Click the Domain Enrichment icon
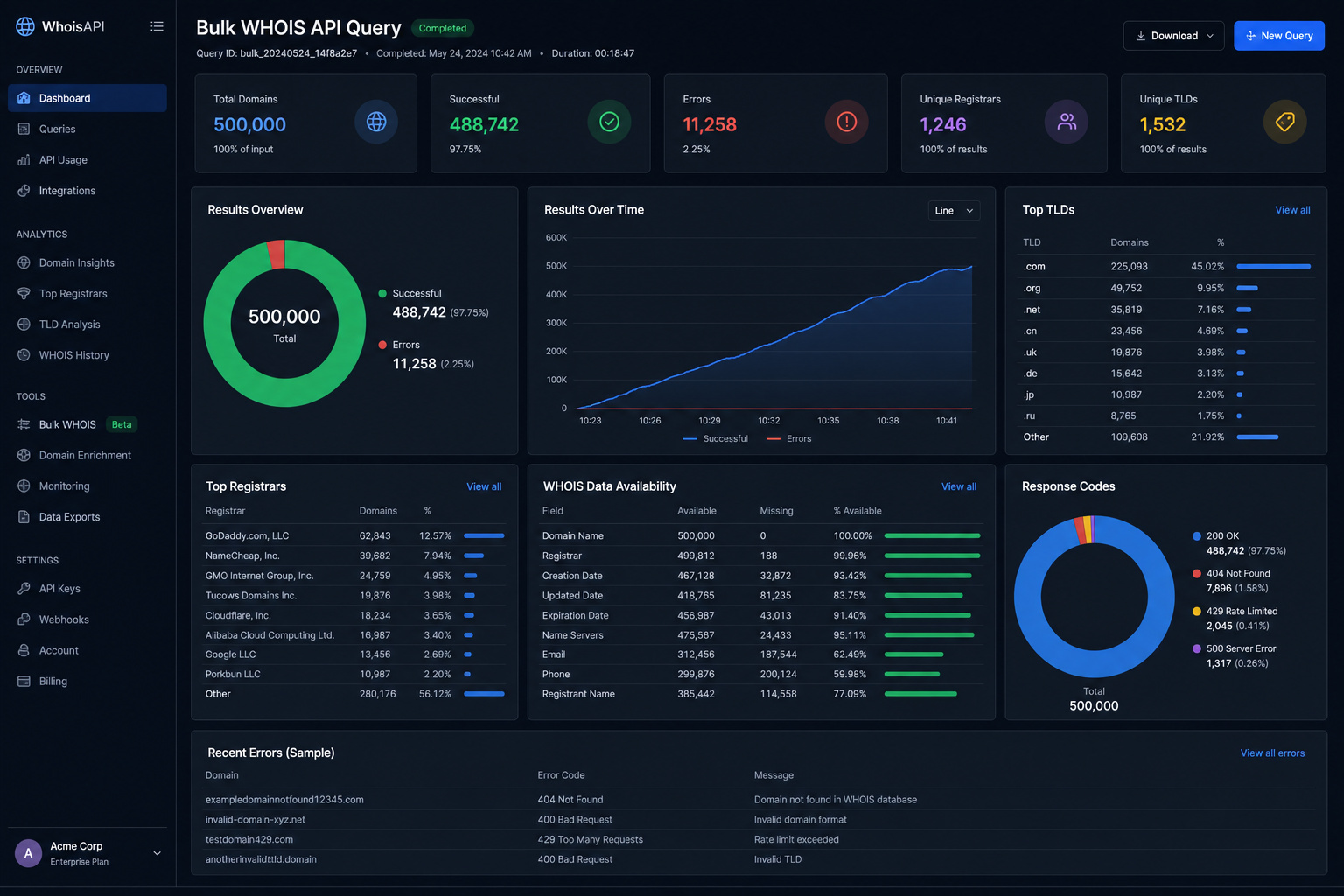 [x=24, y=455]
